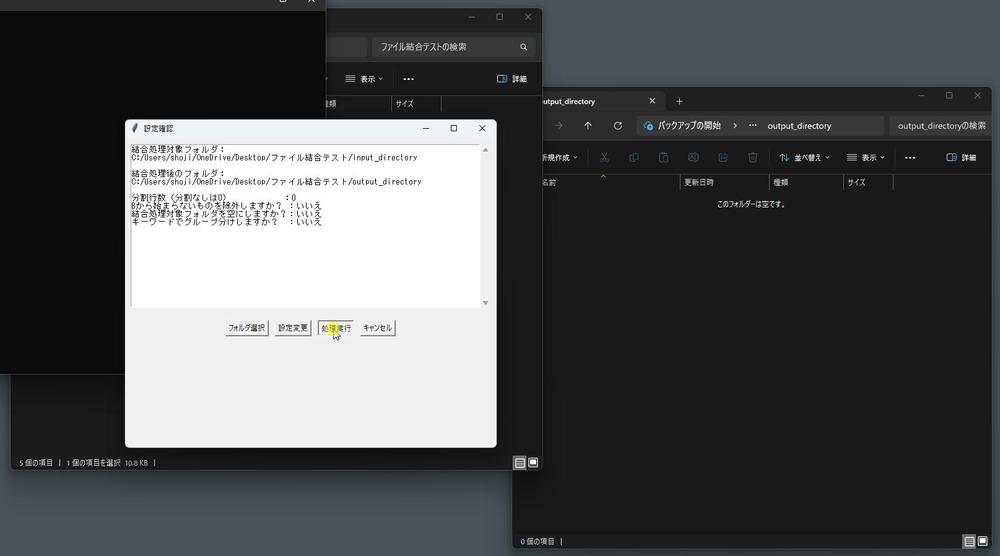Click the 処理実行 button in the settings dialog
1000x556 pixels.
[x=335, y=328]
